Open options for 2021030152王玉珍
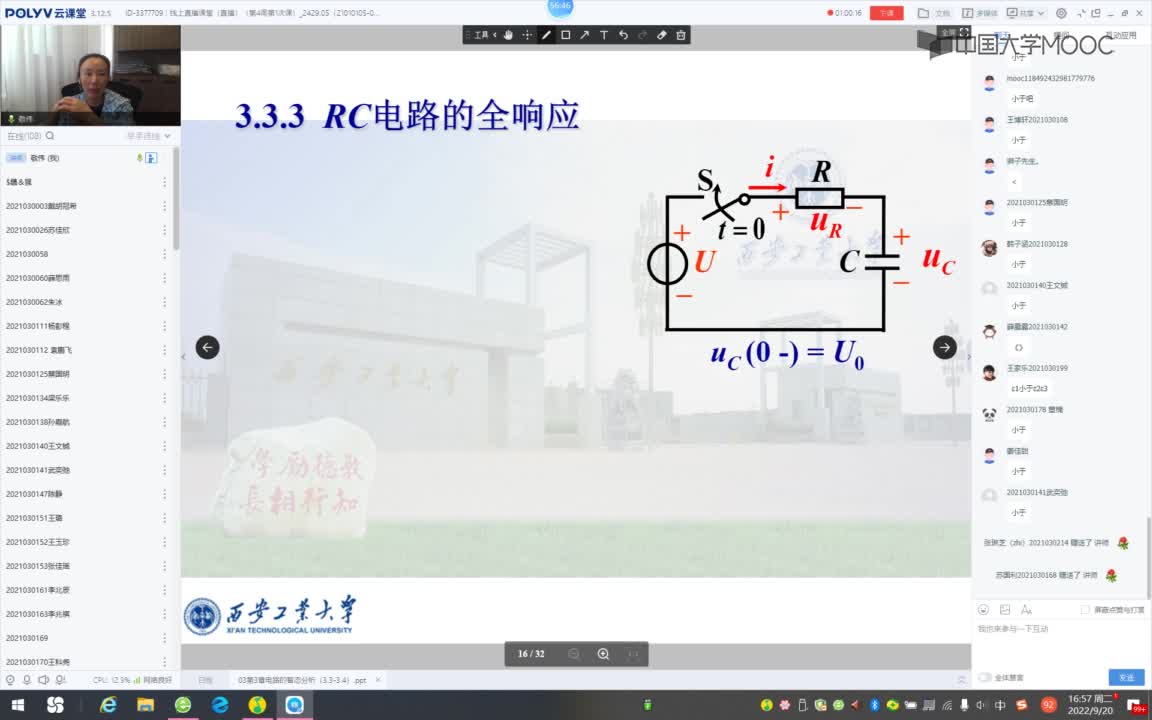Image resolution: width=1152 pixels, height=720 pixels. coord(164,542)
